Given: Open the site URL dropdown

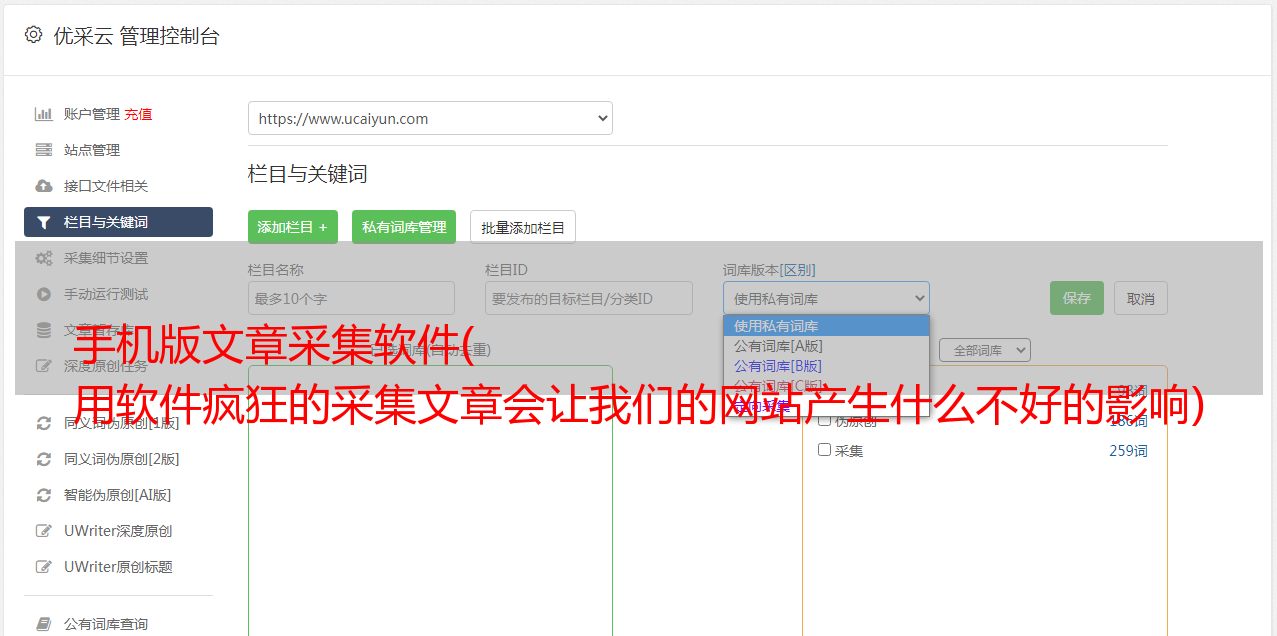Looking at the screenshot, I should pos(430,118).
